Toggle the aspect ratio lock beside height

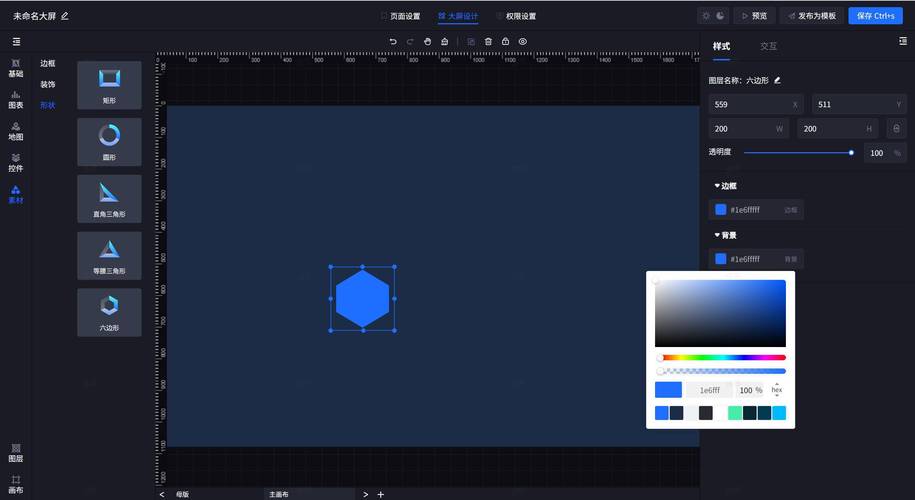click(x=896, y=128)
